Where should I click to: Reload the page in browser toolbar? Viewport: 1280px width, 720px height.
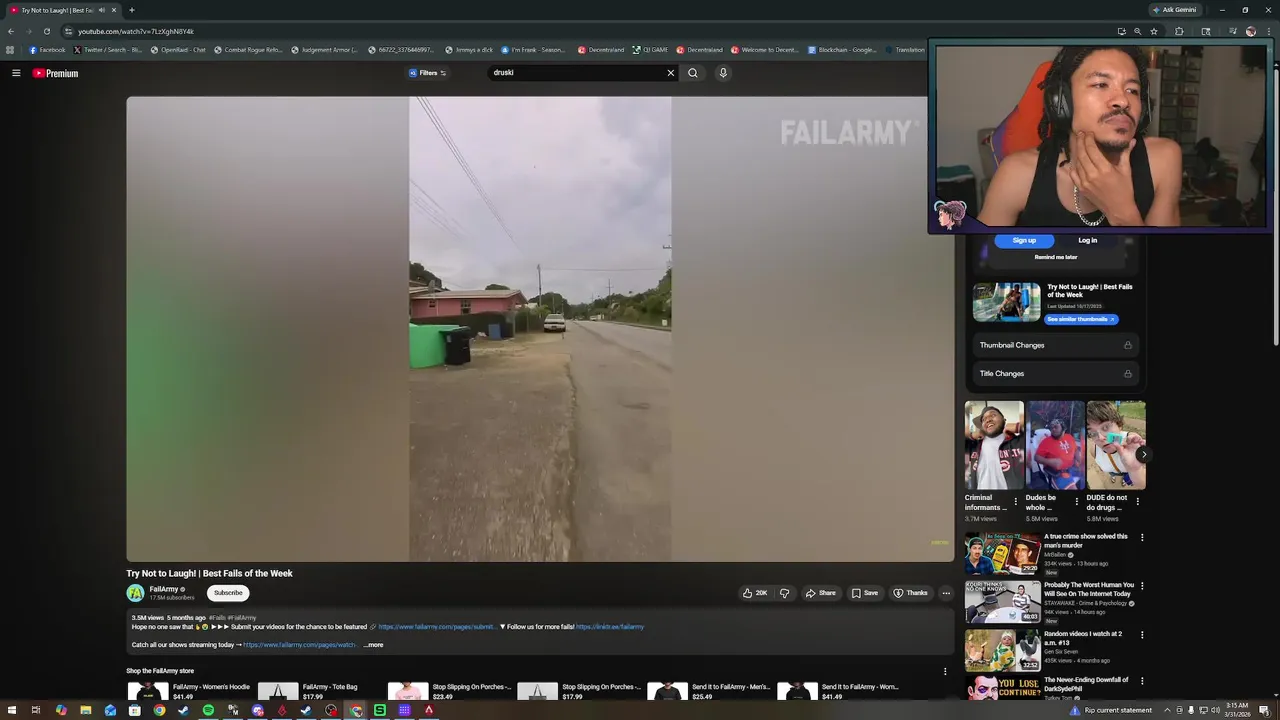pyautogui.click(x=46, y=31)
